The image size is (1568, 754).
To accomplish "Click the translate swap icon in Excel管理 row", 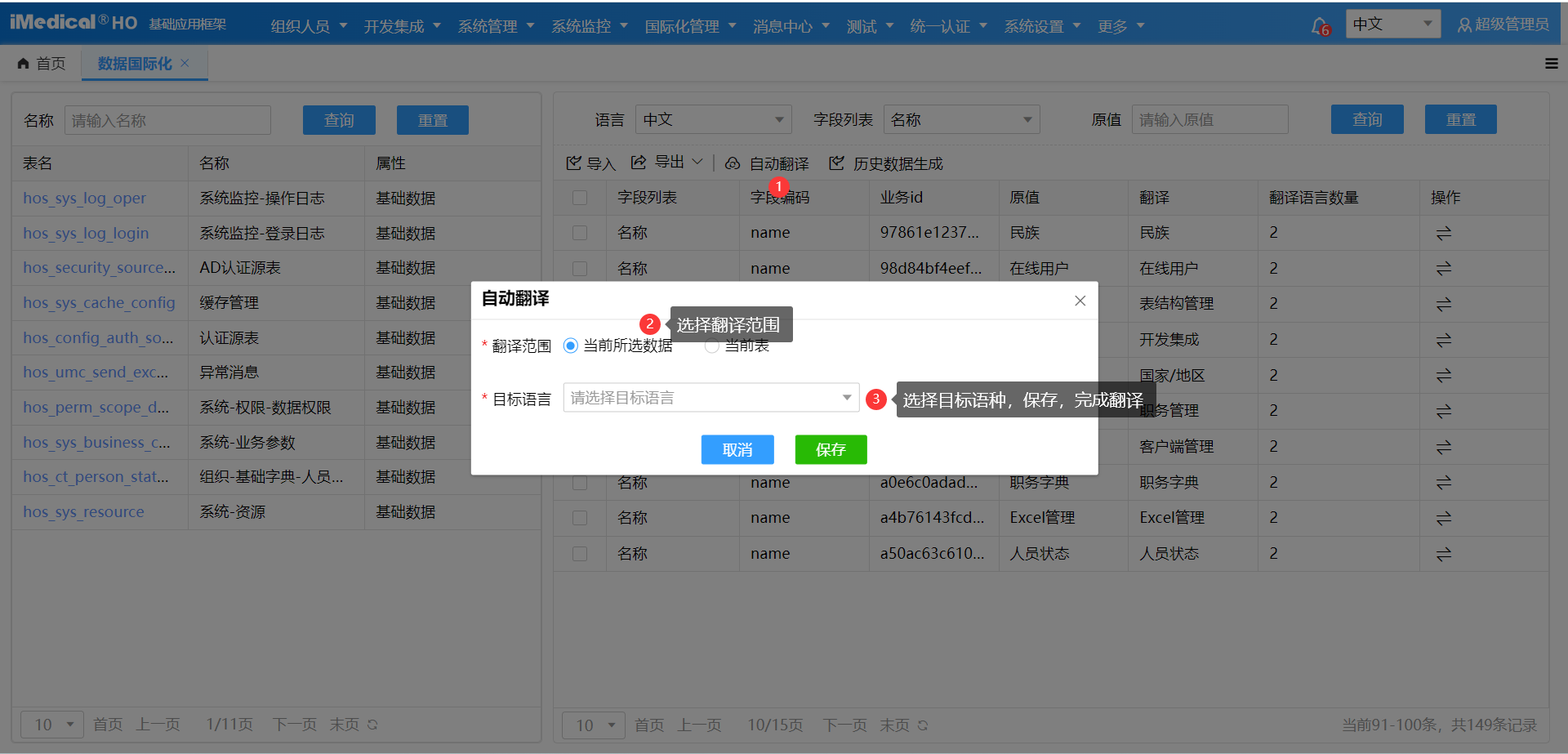I will click(1444, 518).
